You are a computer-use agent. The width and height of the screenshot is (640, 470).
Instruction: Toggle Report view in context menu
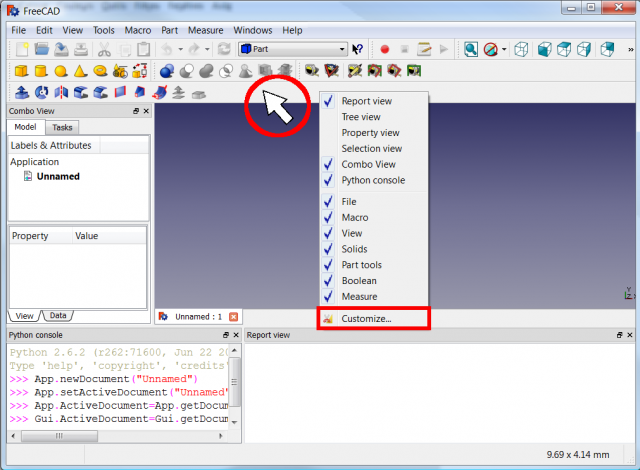(367, 101)
